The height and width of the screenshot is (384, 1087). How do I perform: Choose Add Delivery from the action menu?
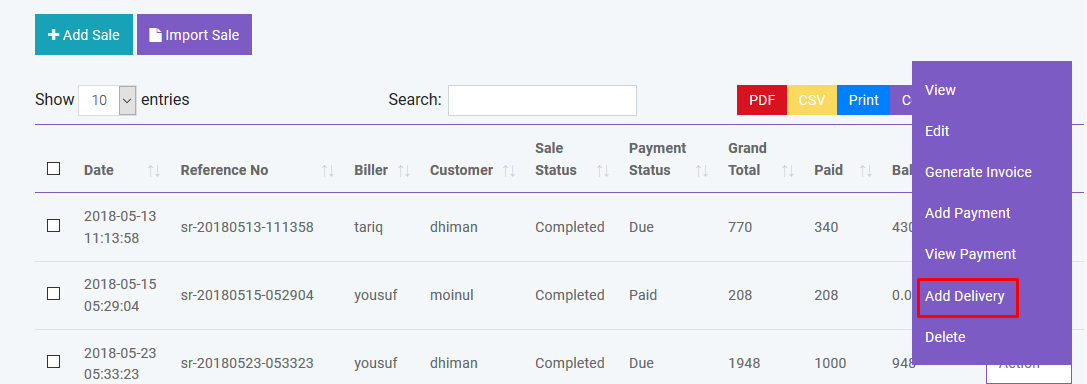(x=964, y=296)
